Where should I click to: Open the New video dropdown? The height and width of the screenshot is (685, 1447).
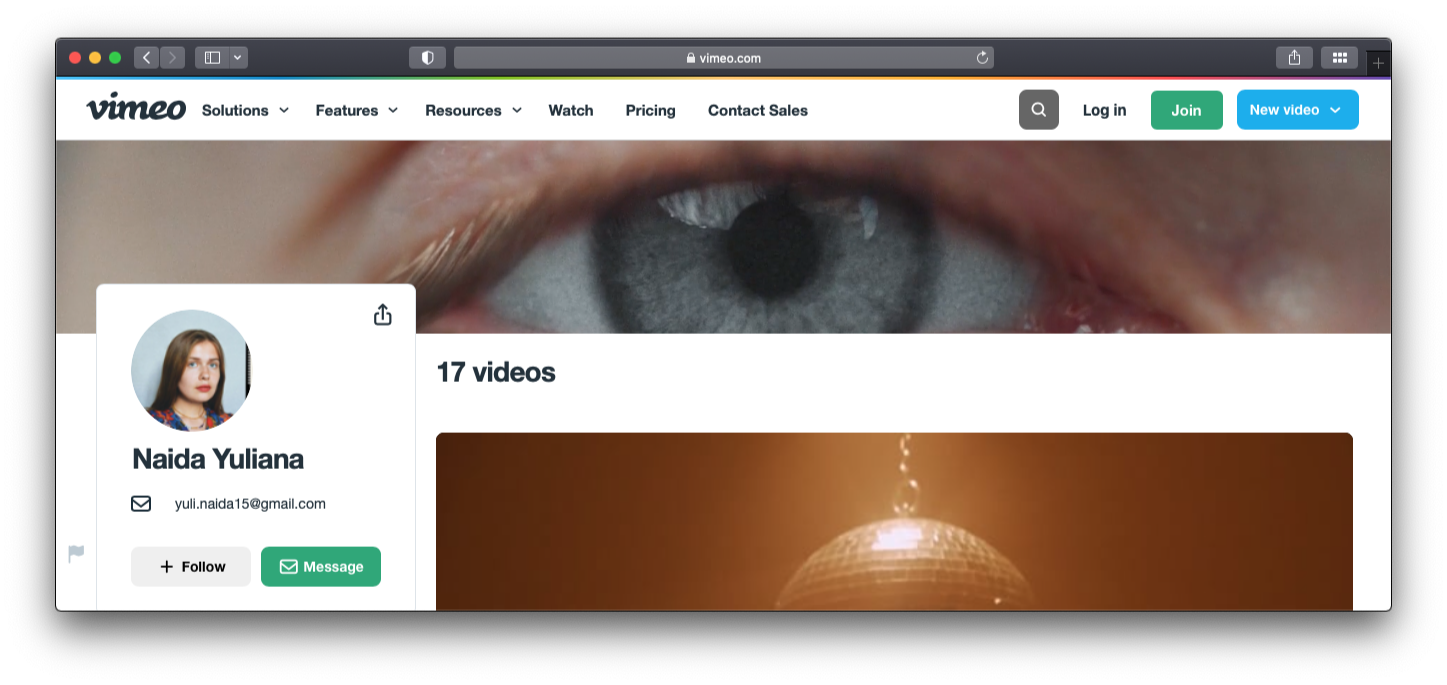[x=1297, y=110]
